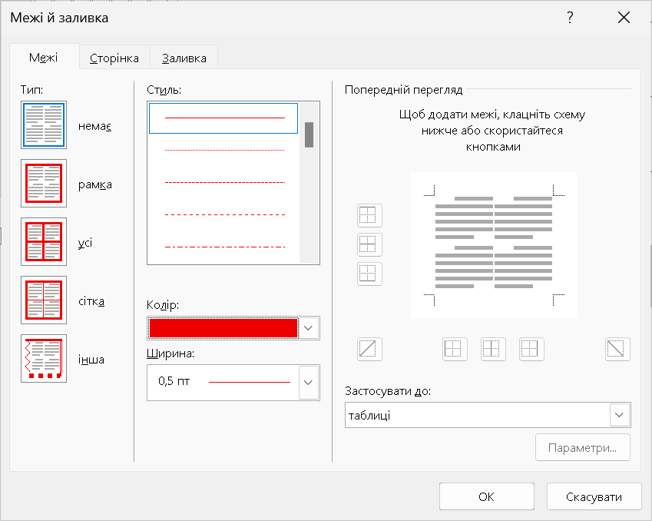Select the 'немає' border type icon
Image resolution: width=652 pixels, height=521 pixels.
[x=44, y=125]
